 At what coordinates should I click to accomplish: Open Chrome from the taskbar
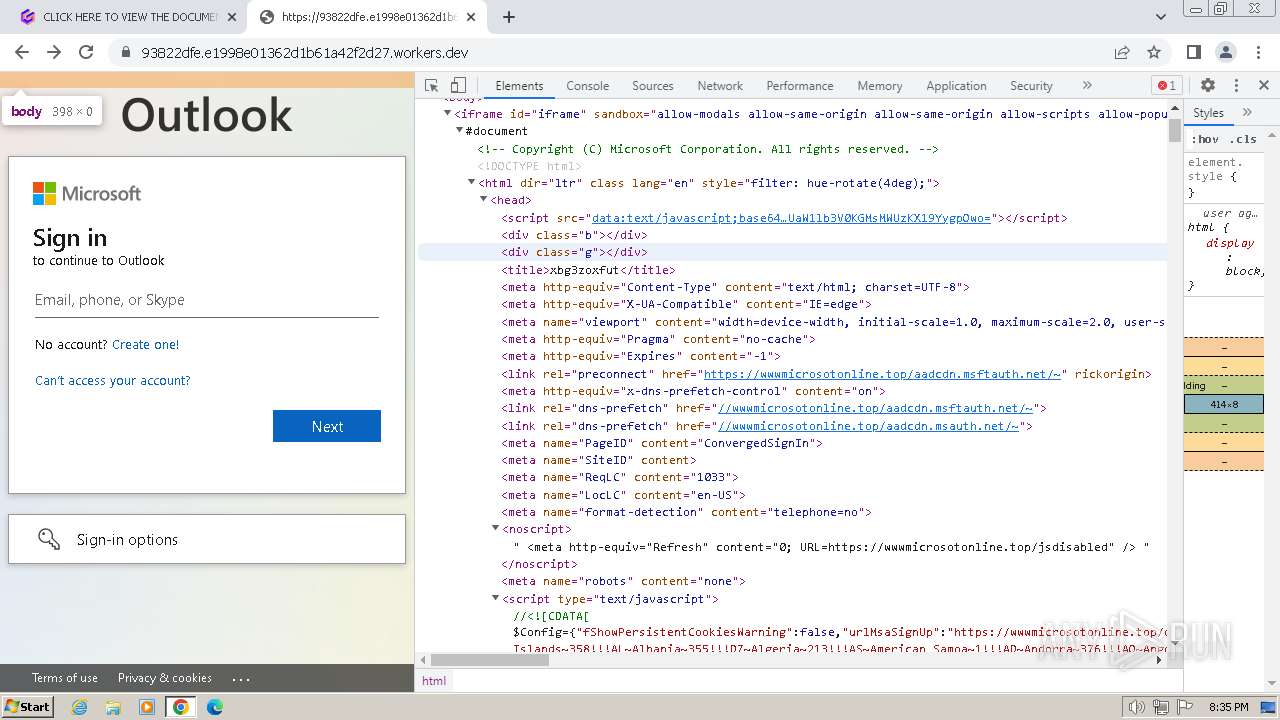point(180,707)
